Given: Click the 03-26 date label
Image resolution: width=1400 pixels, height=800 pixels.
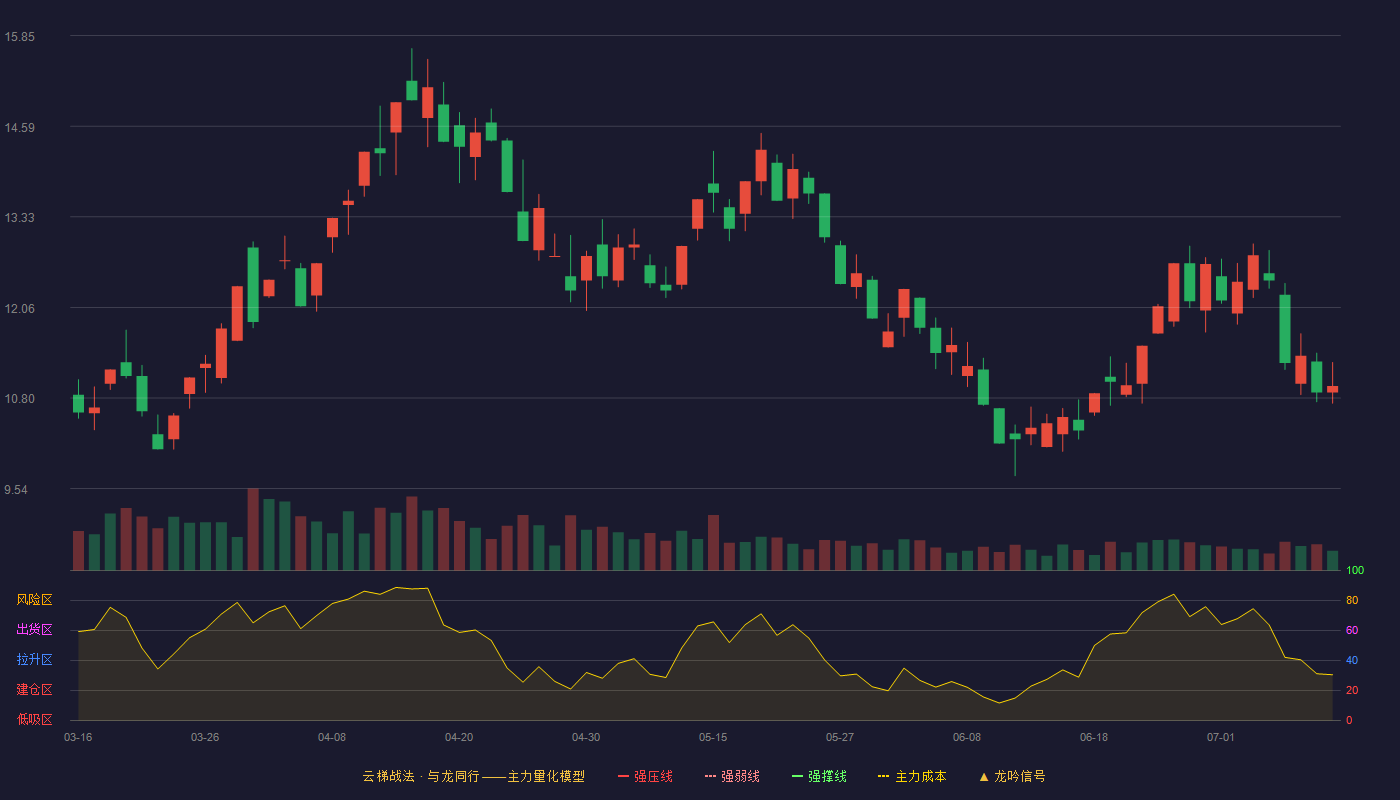Looking at the screenshot, I should point(205,737).
